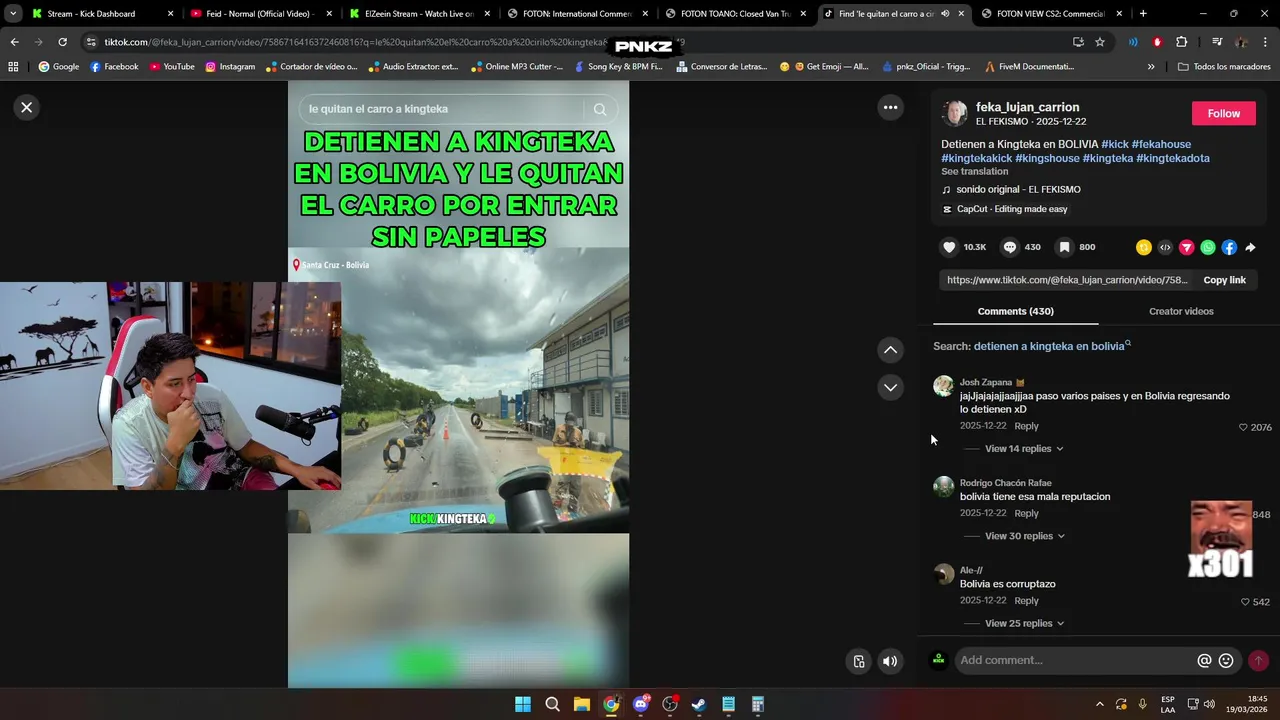Open the #kingtekadota hashtag
The width and height of the screenshot is (1280, 720).
(1173, 158)
